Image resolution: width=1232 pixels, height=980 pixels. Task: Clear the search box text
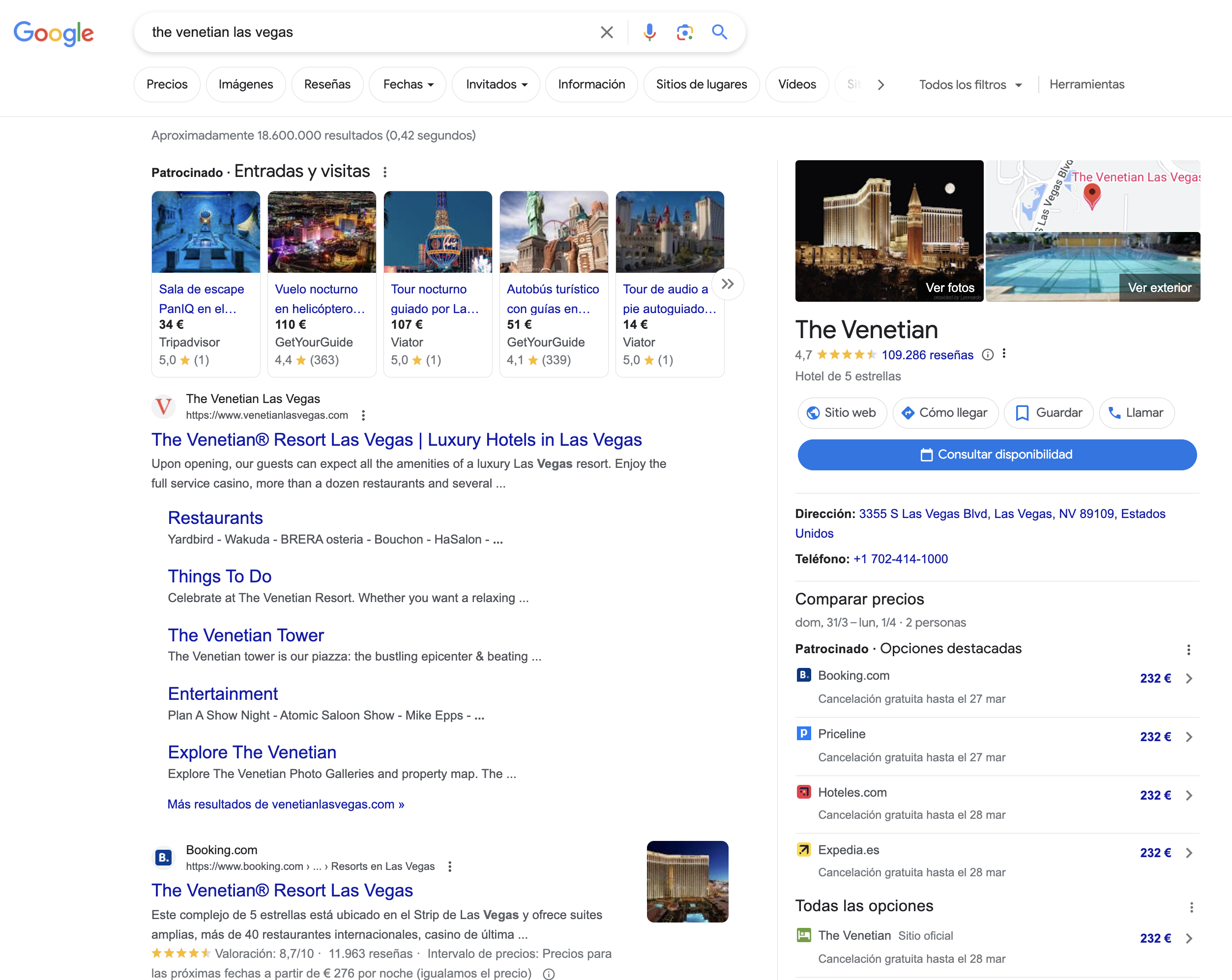(607, 32)
